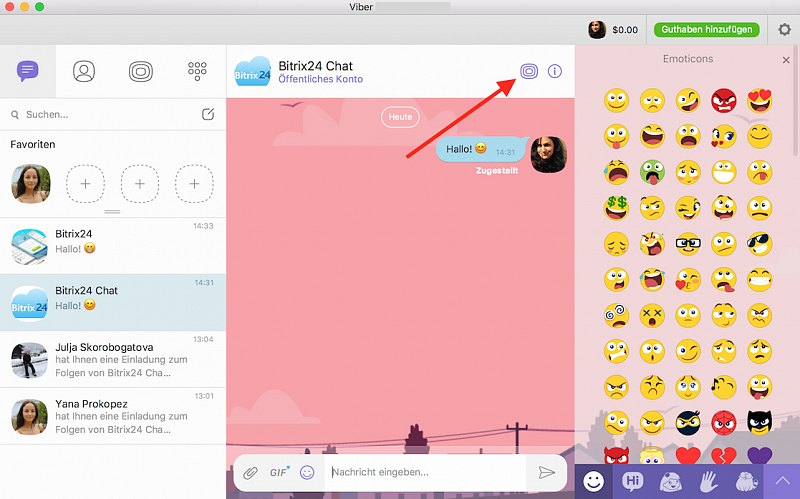Screen dimensions: 800x499
Task: Open the Public Accounts tab in sidebar
Action: click(141, 71)
